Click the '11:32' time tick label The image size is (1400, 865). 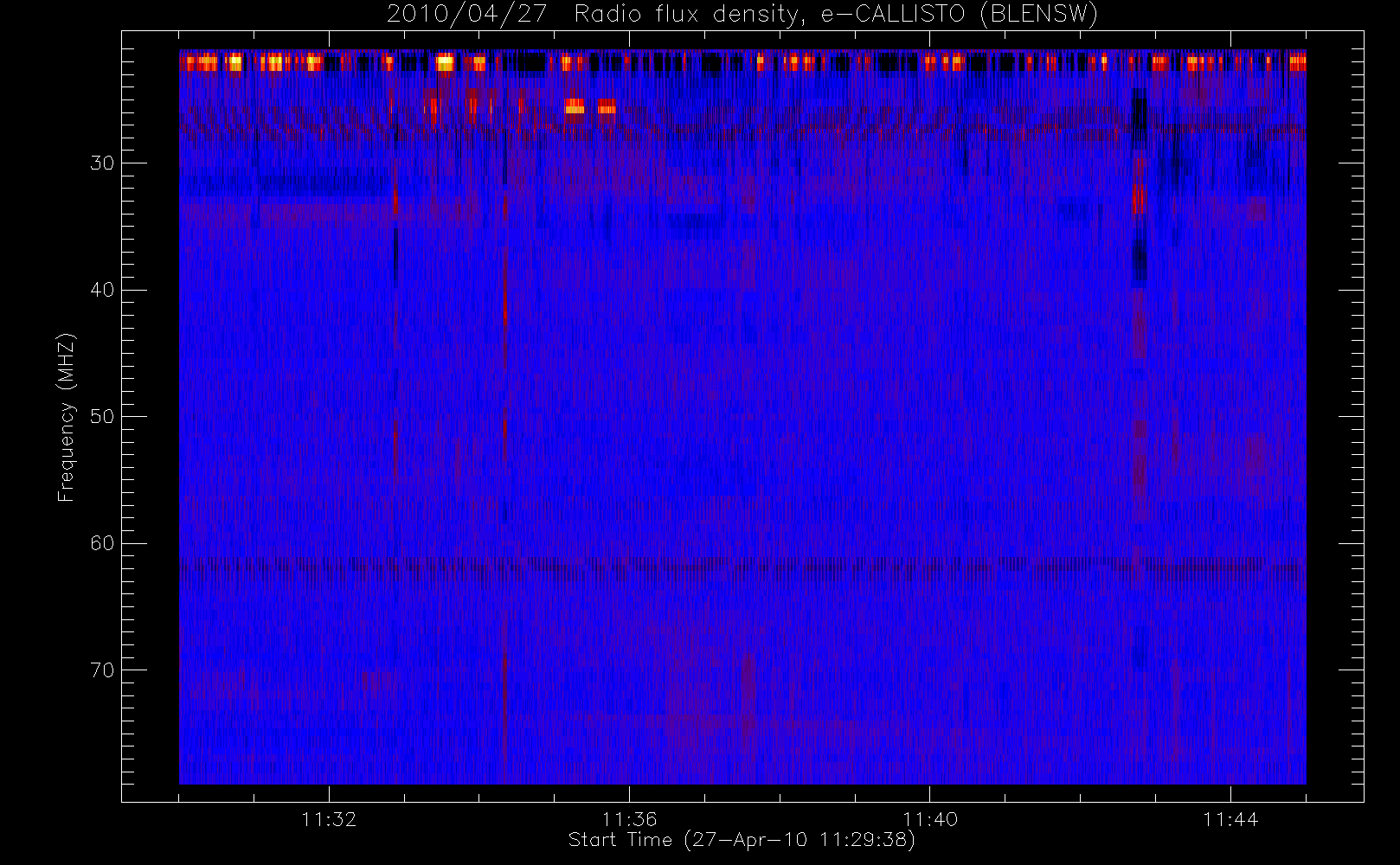329,819
